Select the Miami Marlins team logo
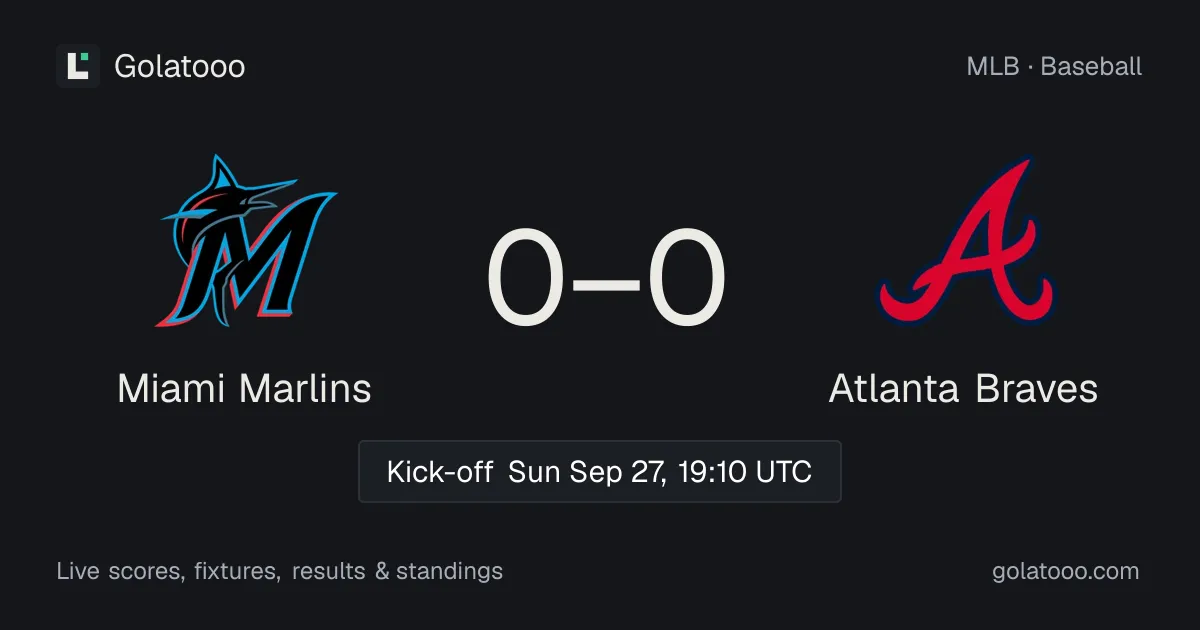Image resolution: width=1200 pixels, height=630 pixels. pyautogui.click(x=245, y=241)
